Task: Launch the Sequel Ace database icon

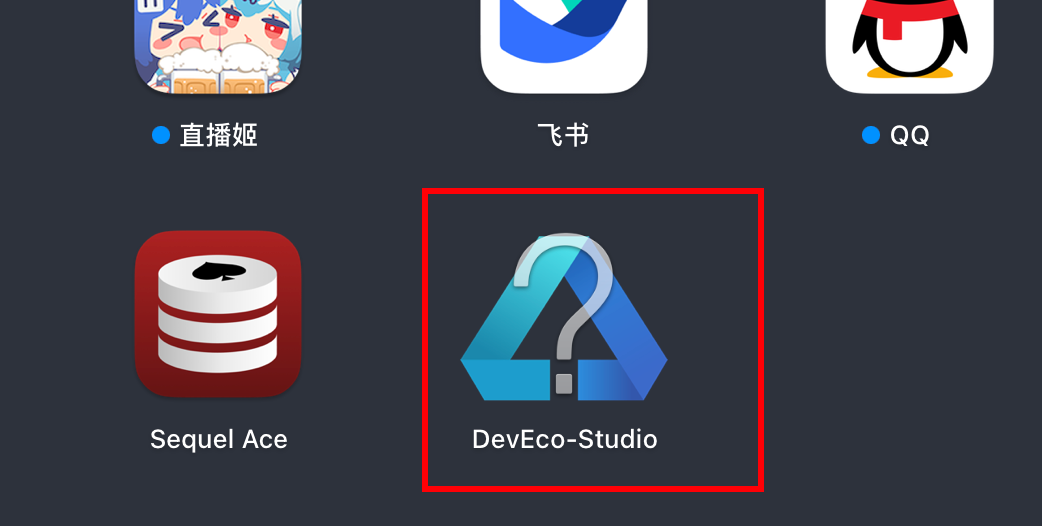Action: (218, 313)
